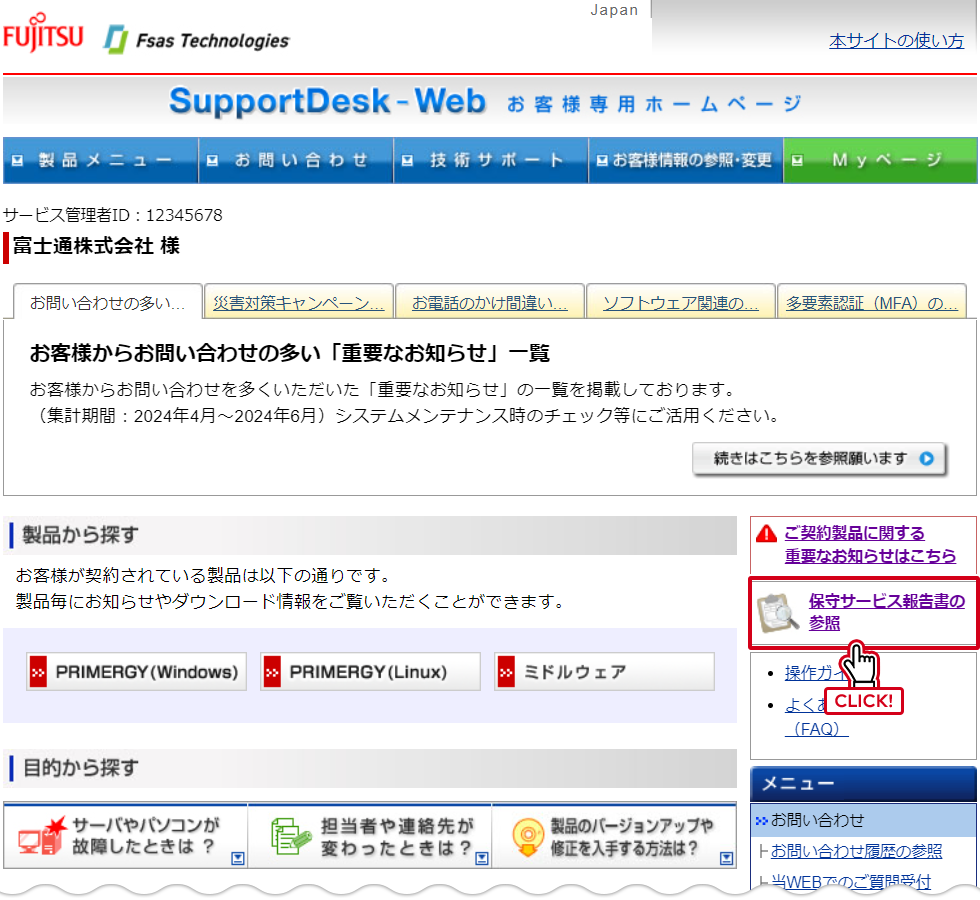Click the broken computer icon
The image size is (980, 900).
(x=42, y=836)
